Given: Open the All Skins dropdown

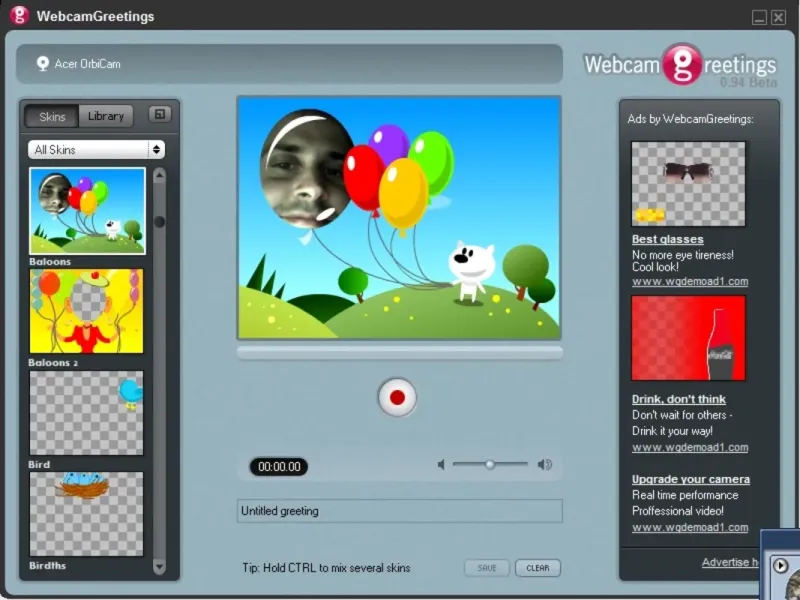Looking at the screenshot, I should (96, 149).
